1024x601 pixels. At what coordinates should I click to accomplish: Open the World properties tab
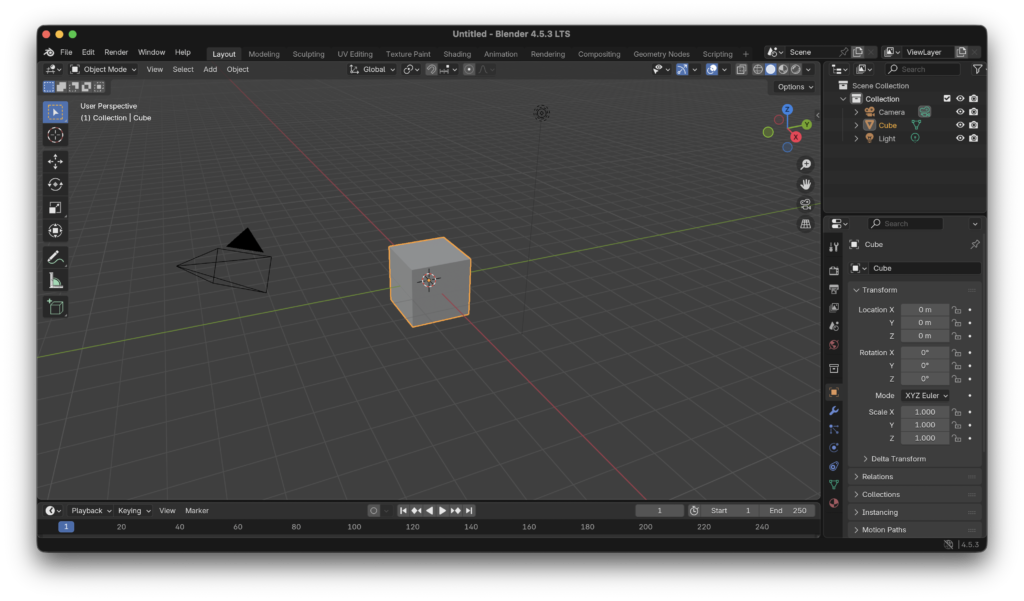pos(834,345)
